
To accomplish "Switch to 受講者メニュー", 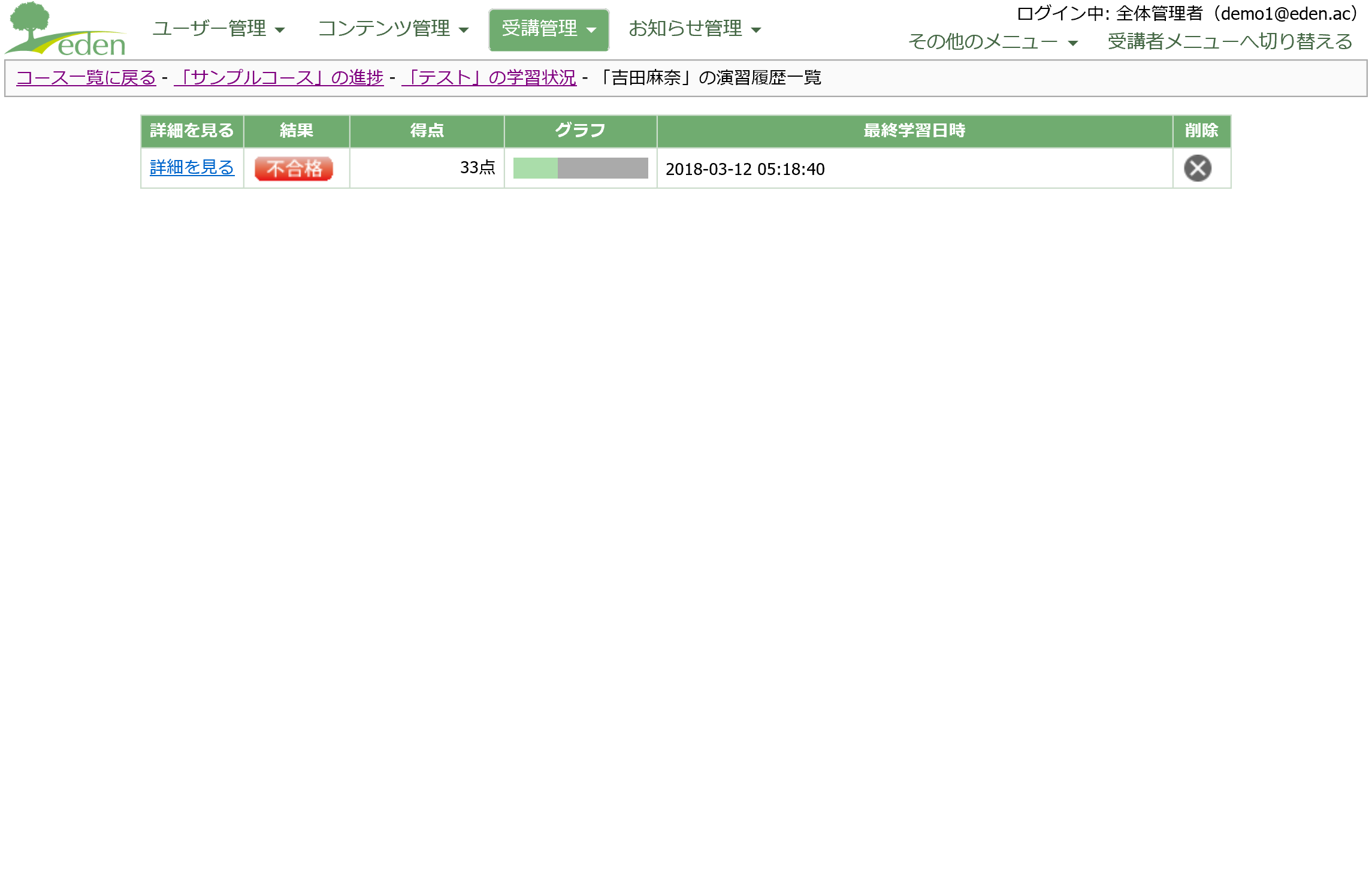I will 1230,42.
